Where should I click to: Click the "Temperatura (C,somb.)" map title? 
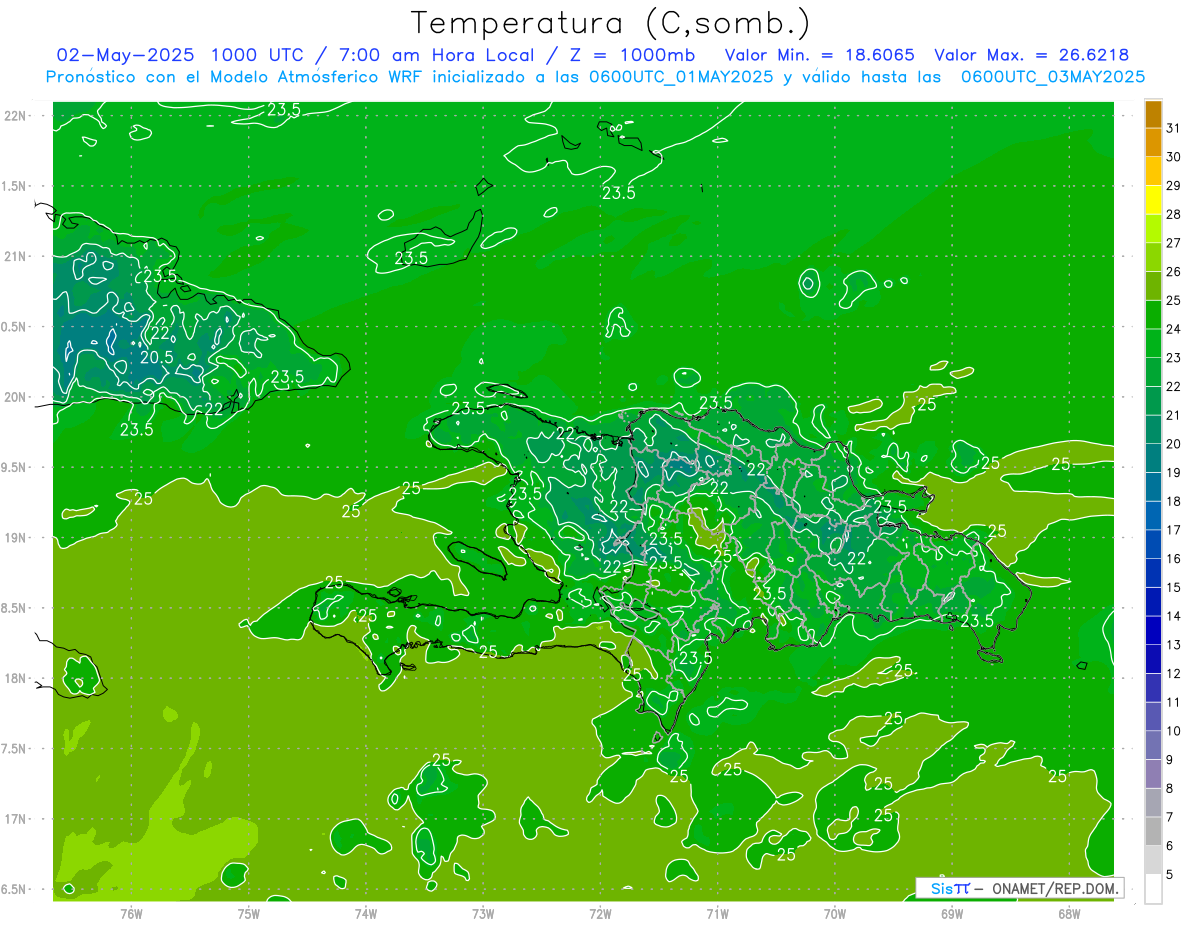pos(611,22)
